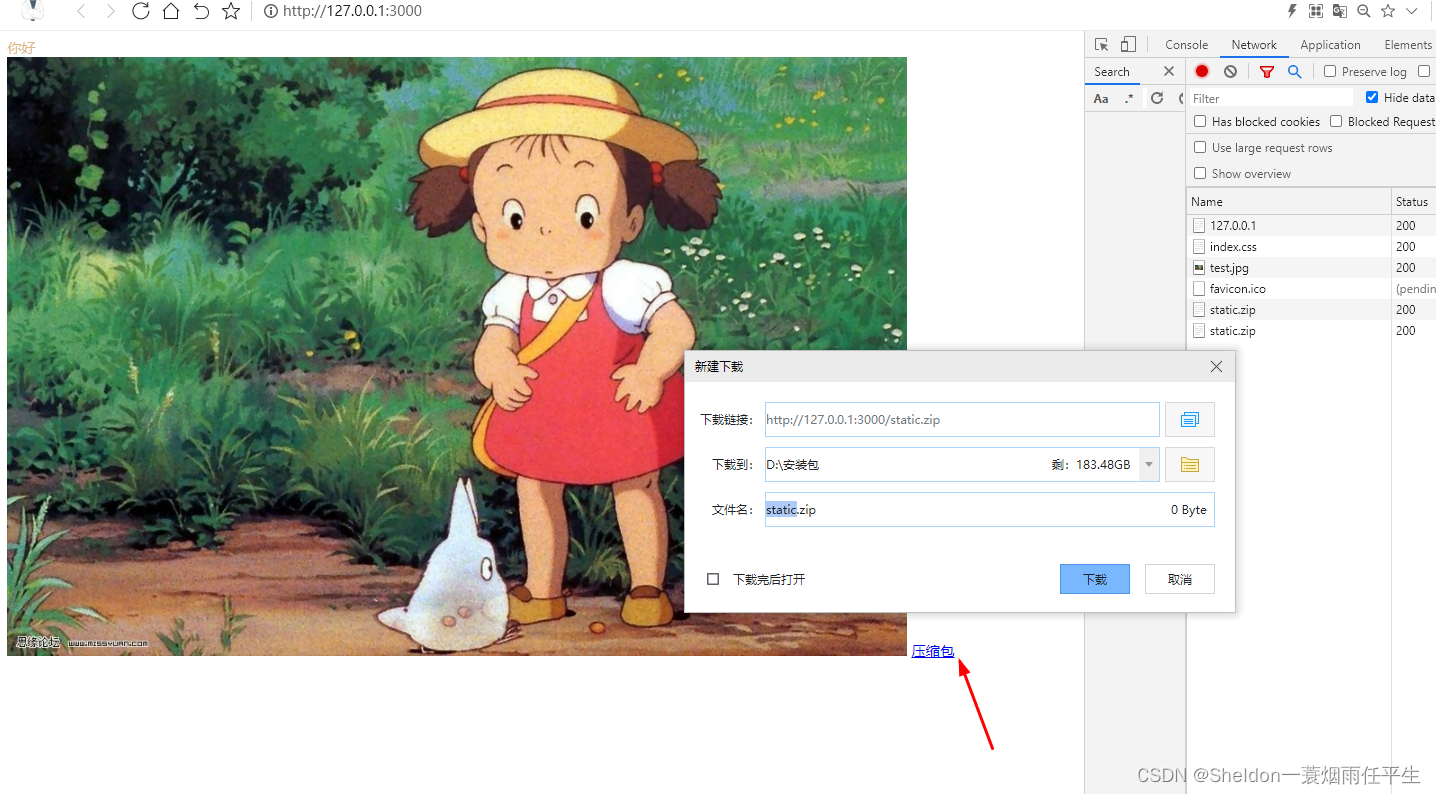Reload the page with the refresh icon
1436x794 pixels.
[x=140, y=11]
